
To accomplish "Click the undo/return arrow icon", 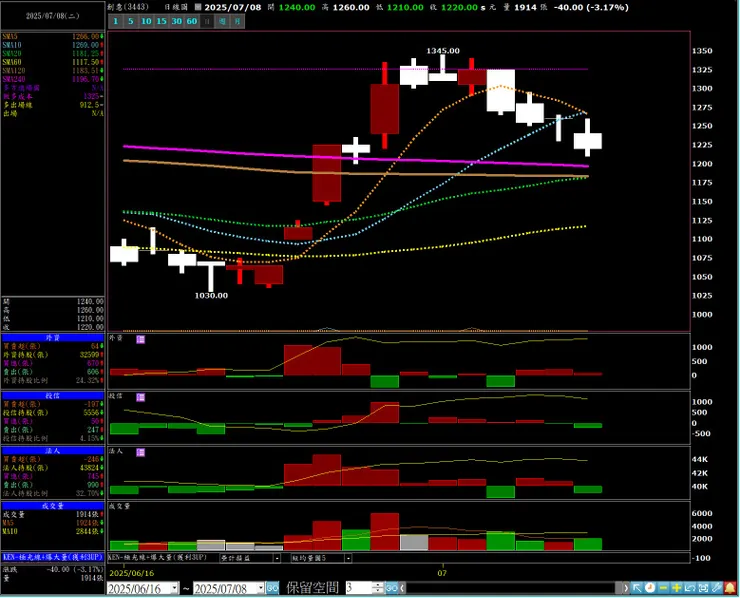I will (x=690, y=588).
